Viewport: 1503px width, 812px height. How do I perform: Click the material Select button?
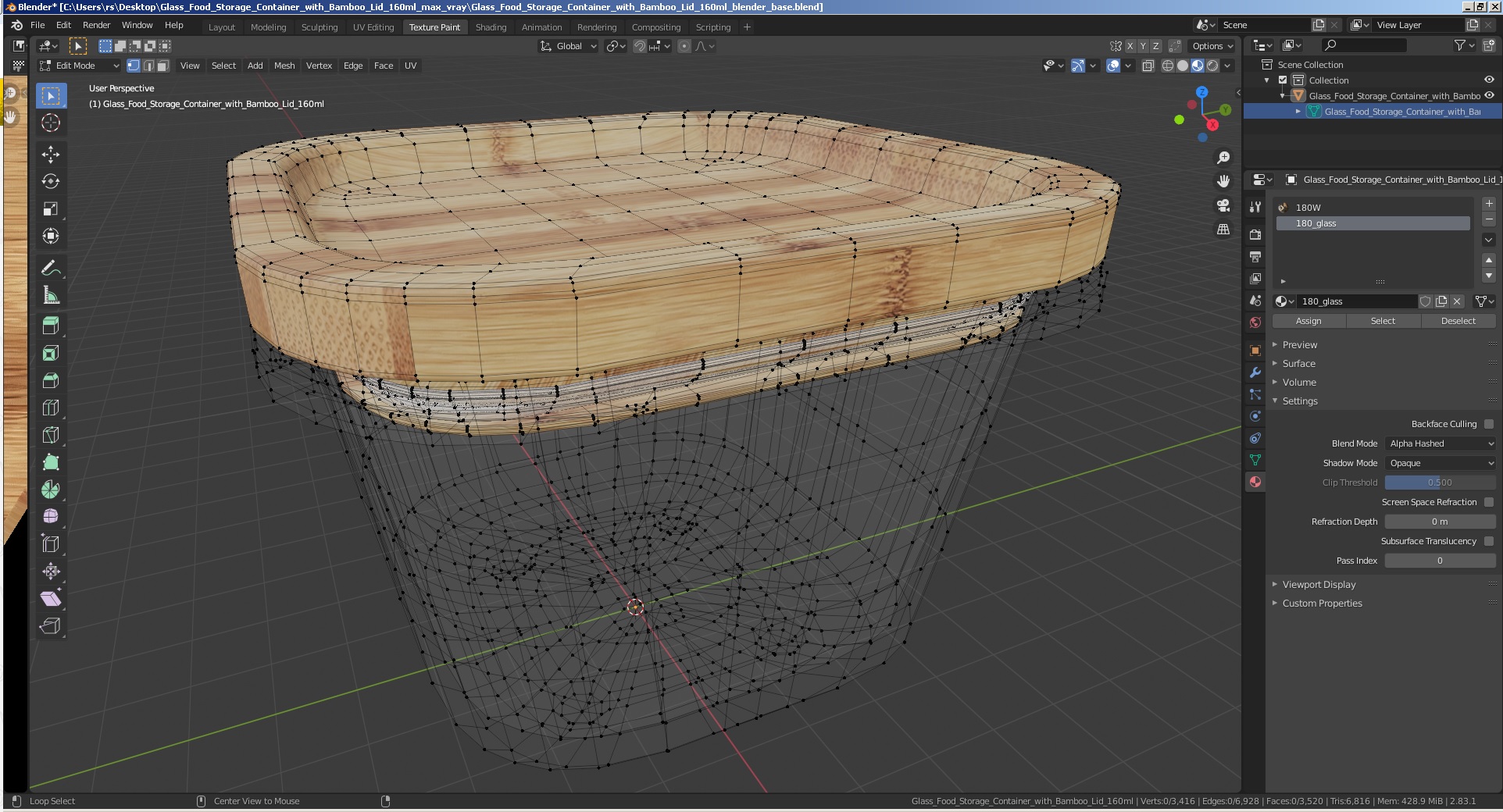[1383, 321]
